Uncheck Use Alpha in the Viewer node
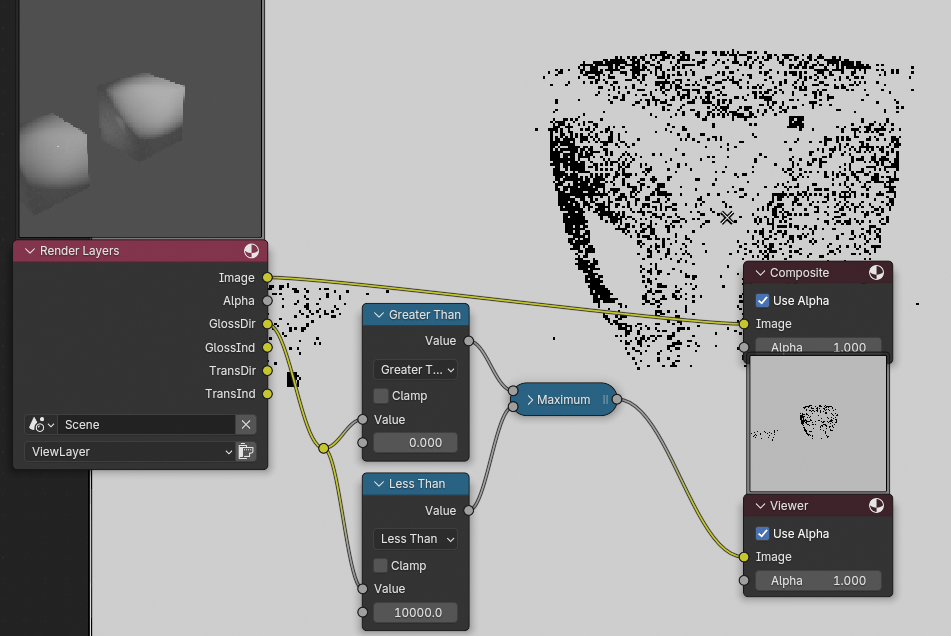The image size is (951, 636). pos(762,534)
